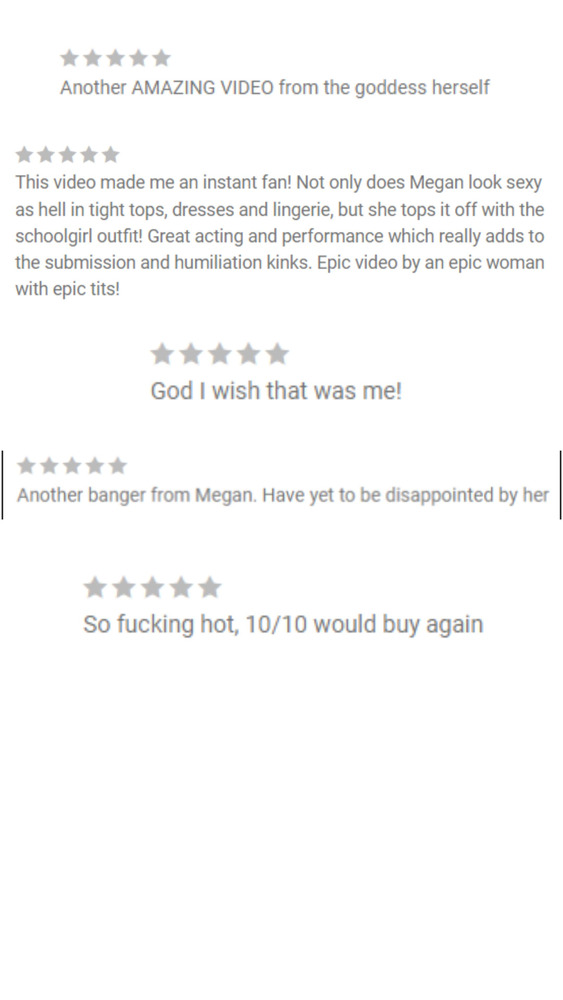Click the fifth star above 'Another AMAZING VIDEO'
The image size is (563, 1000).
click(x=161, y=58)
